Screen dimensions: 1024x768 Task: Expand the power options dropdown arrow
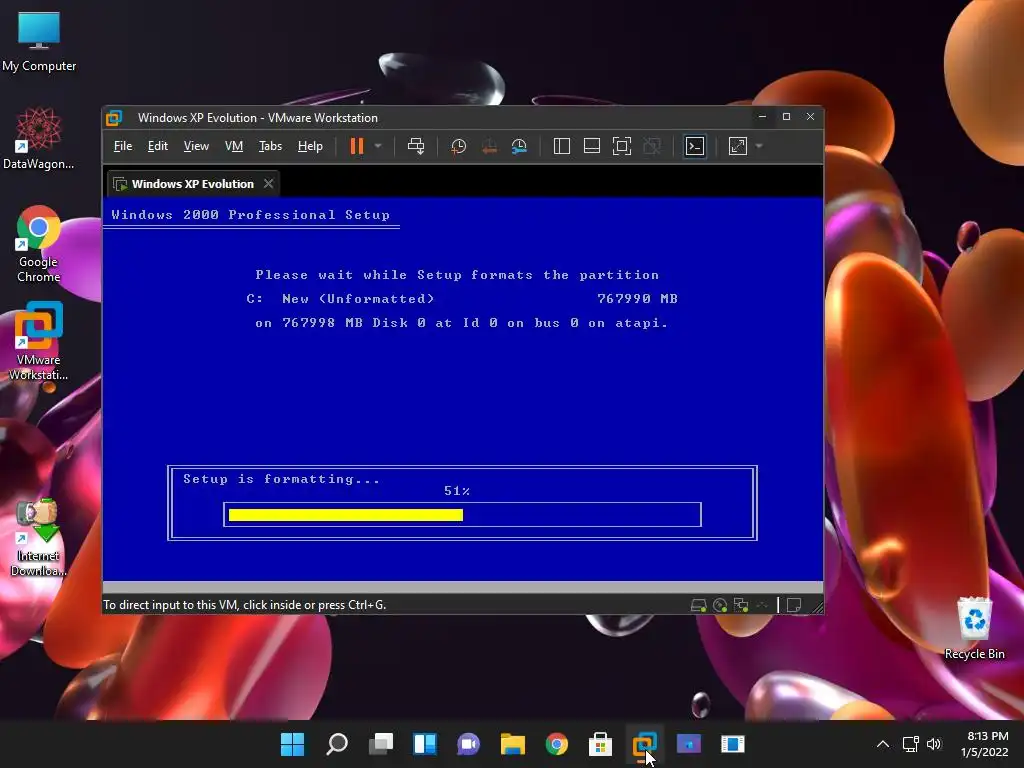coord(377,146)
